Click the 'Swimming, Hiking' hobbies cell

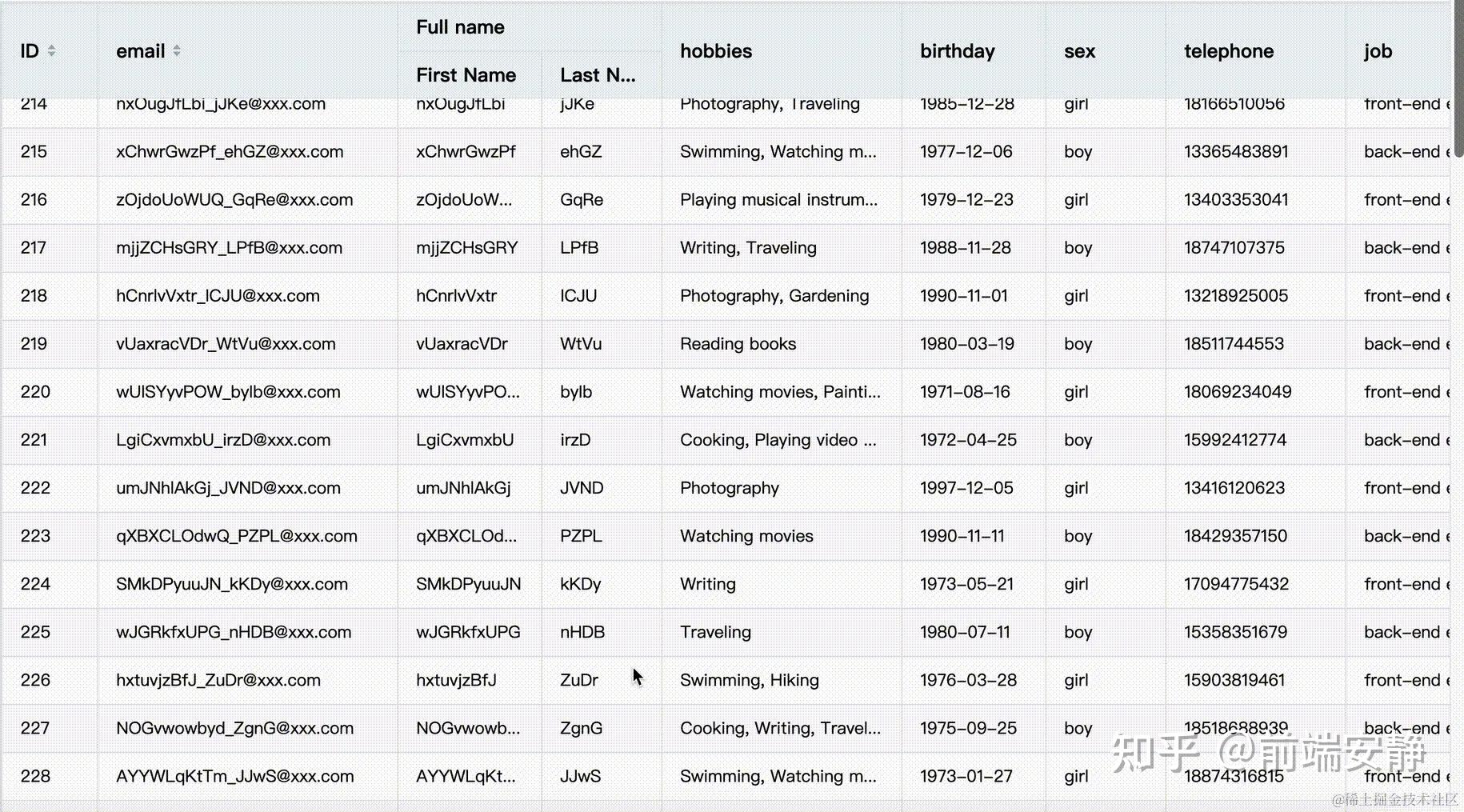pos(749,680)
